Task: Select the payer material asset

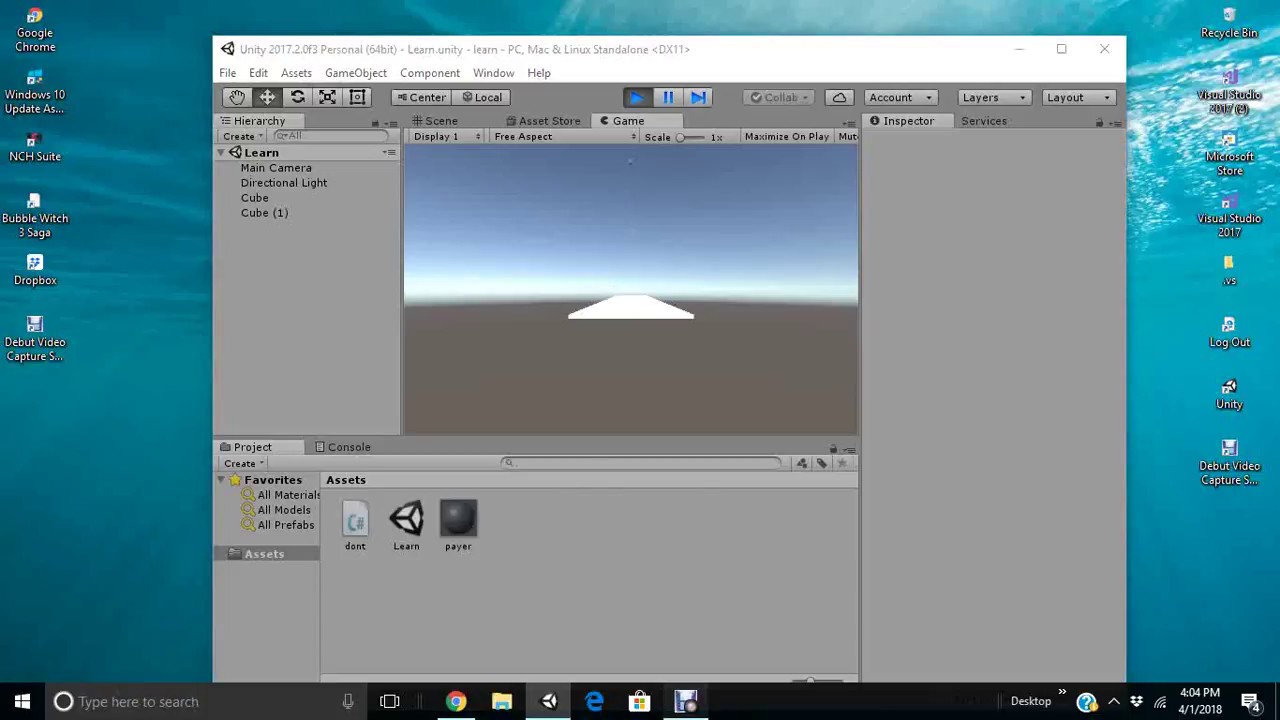Action: (x=458, y=526)
